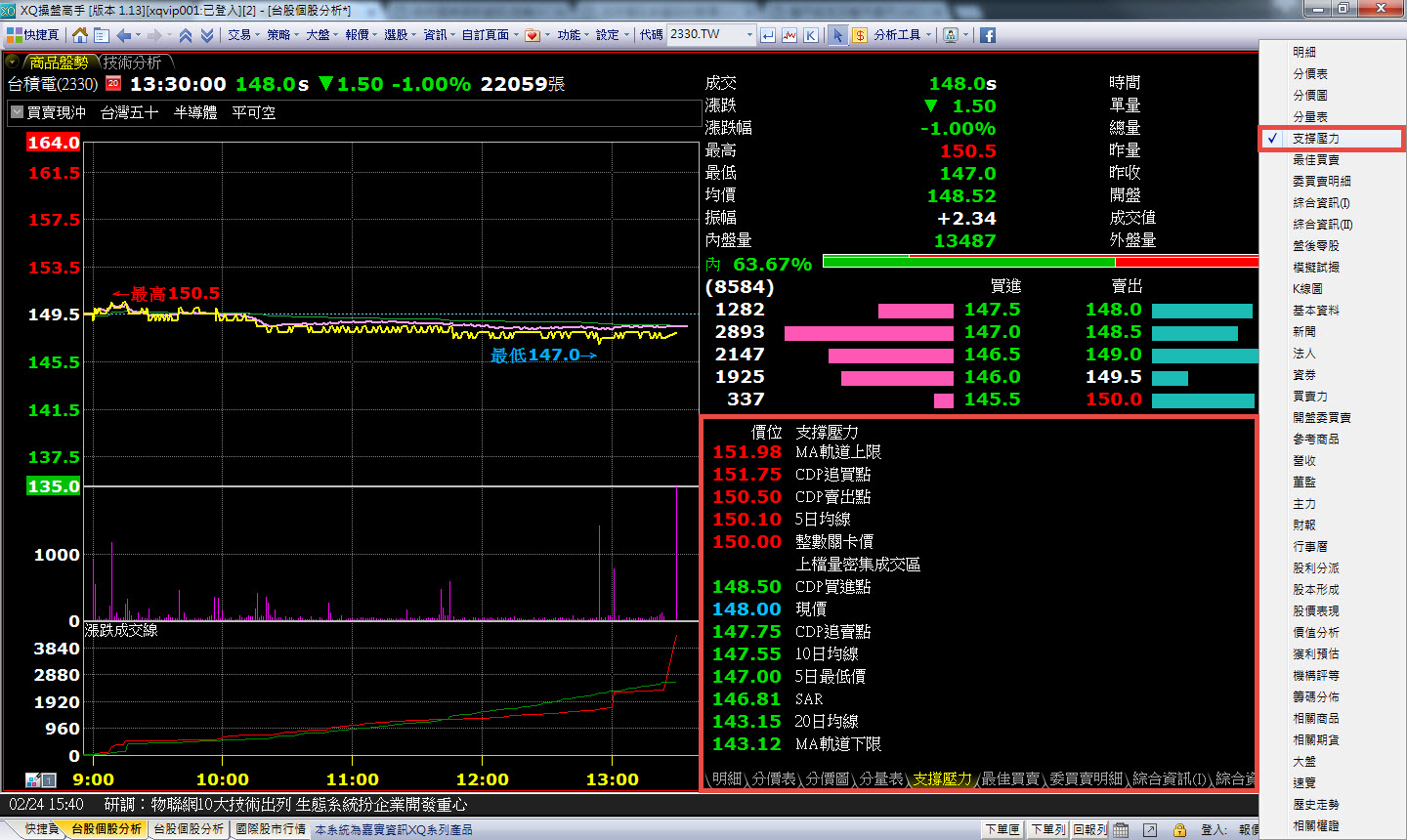Toggle the 買賣現沖 checkbox
Screen dimensions: 1407x840
[x=16, y=112]
